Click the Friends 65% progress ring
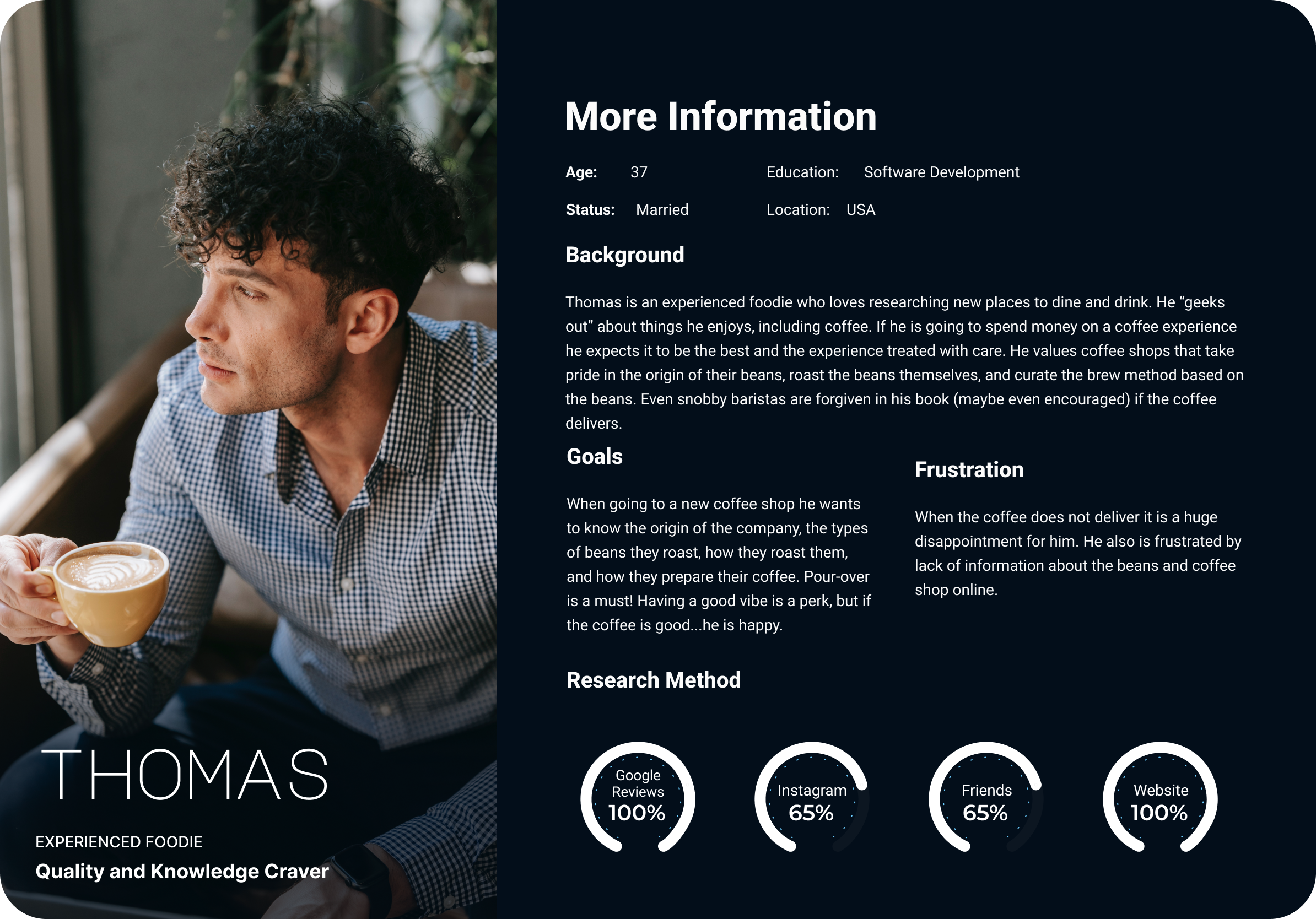1316x919 pixels. click(x=986, y=798)
